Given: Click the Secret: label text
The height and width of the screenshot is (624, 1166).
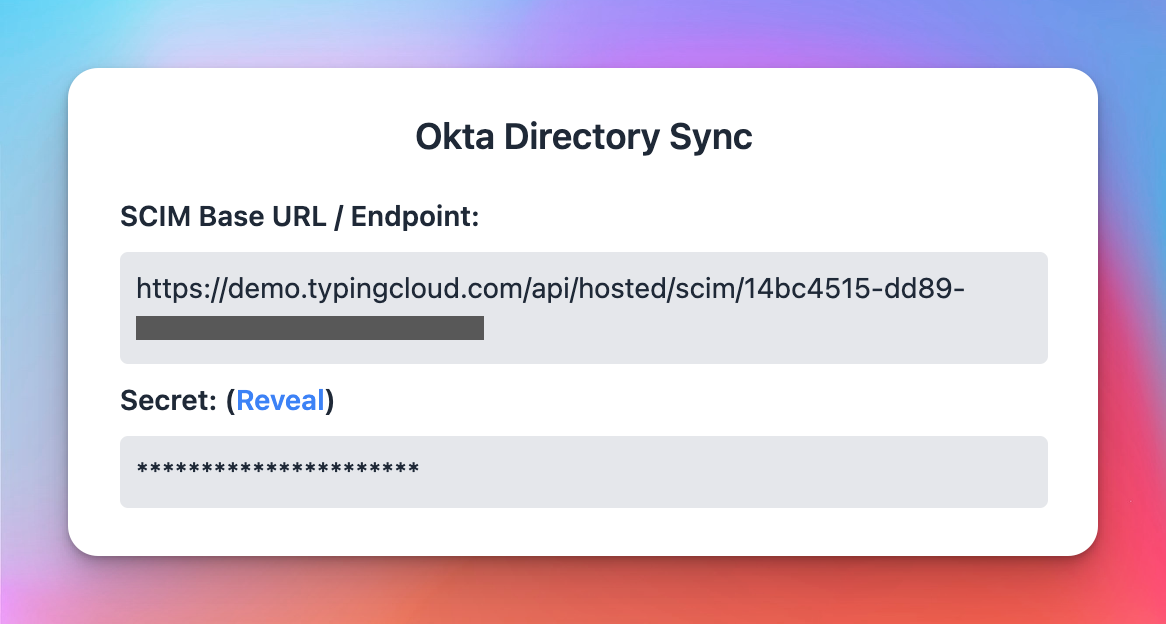Looking at the screenshot, I should click(170, 400).
